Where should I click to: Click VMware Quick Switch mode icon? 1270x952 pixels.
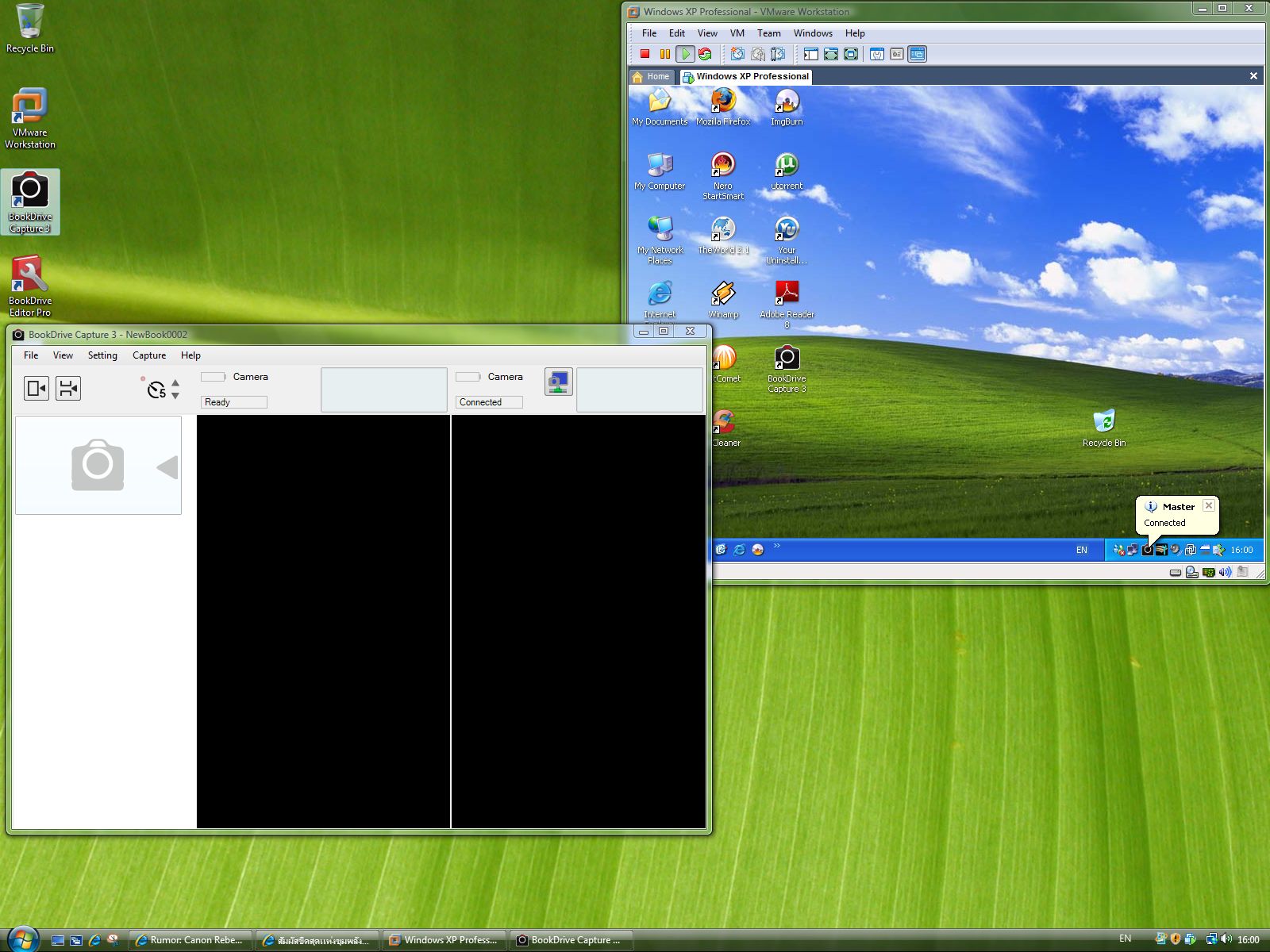(831, 54)
